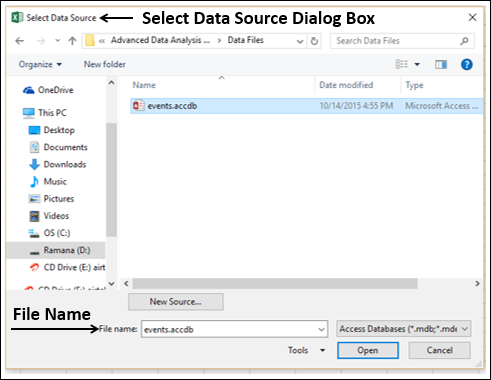Open the Tools dropdown menu
The height and width of the screenshot is (380, 491).
[307, 350]
